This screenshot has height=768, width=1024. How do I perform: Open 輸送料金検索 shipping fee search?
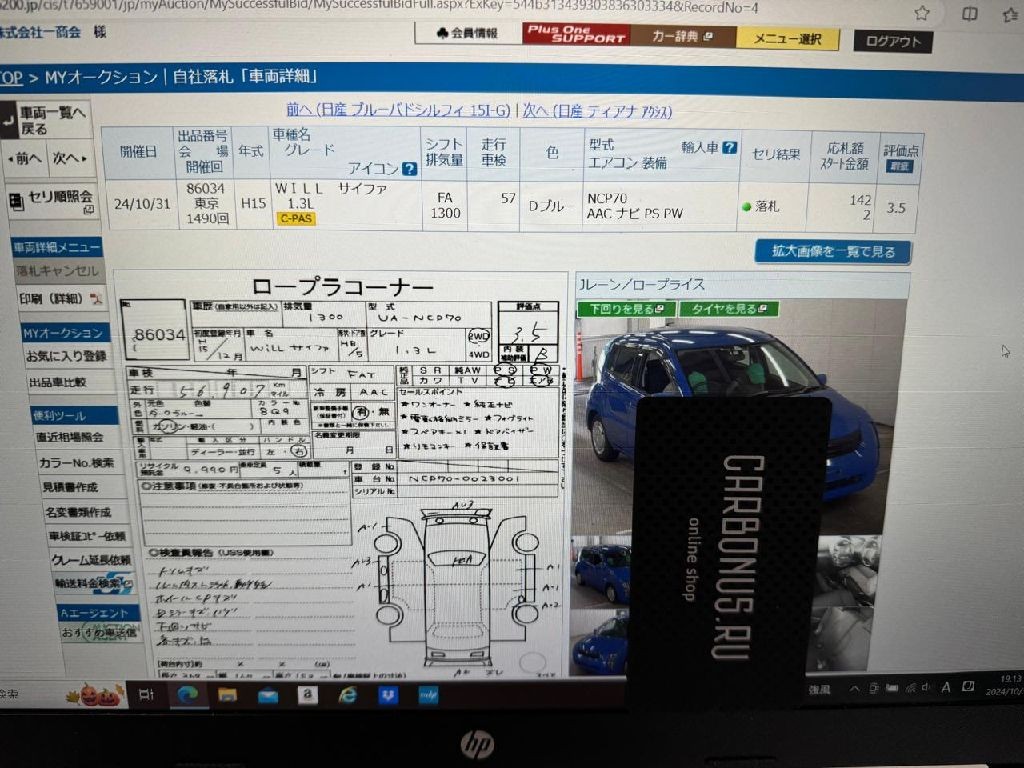(95, 583)
